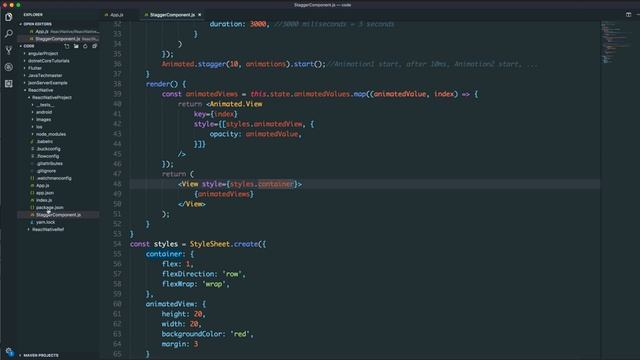Open the yarn.lock file
640x360 pixels.
coord(45,222)
